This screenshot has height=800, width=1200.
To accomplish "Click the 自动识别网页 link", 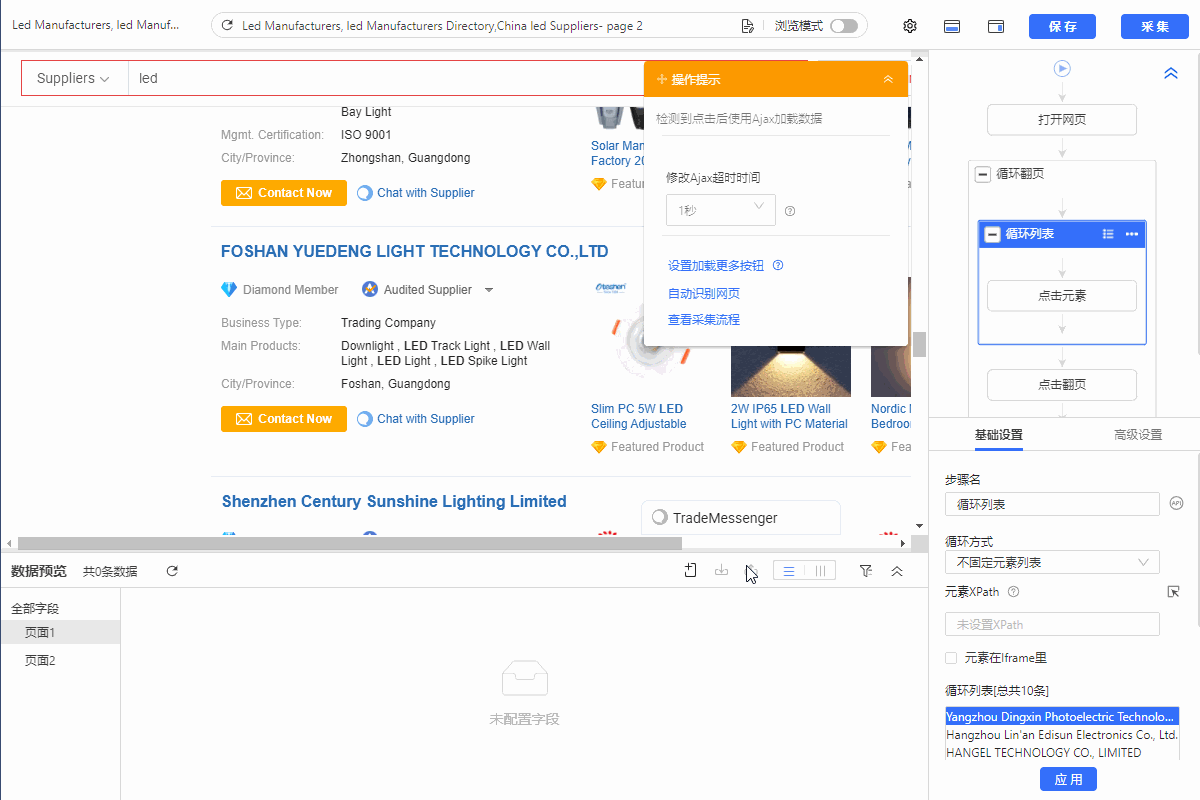I will (704, 293).
